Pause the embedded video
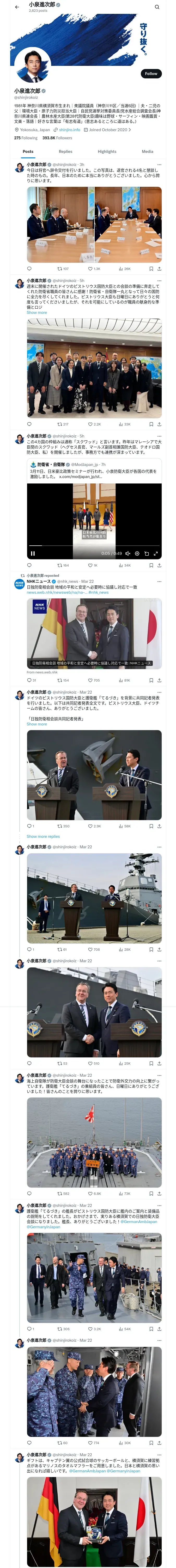Image resolution: width=176 pixels, height=1568 pixels. (x=33, y=553)
